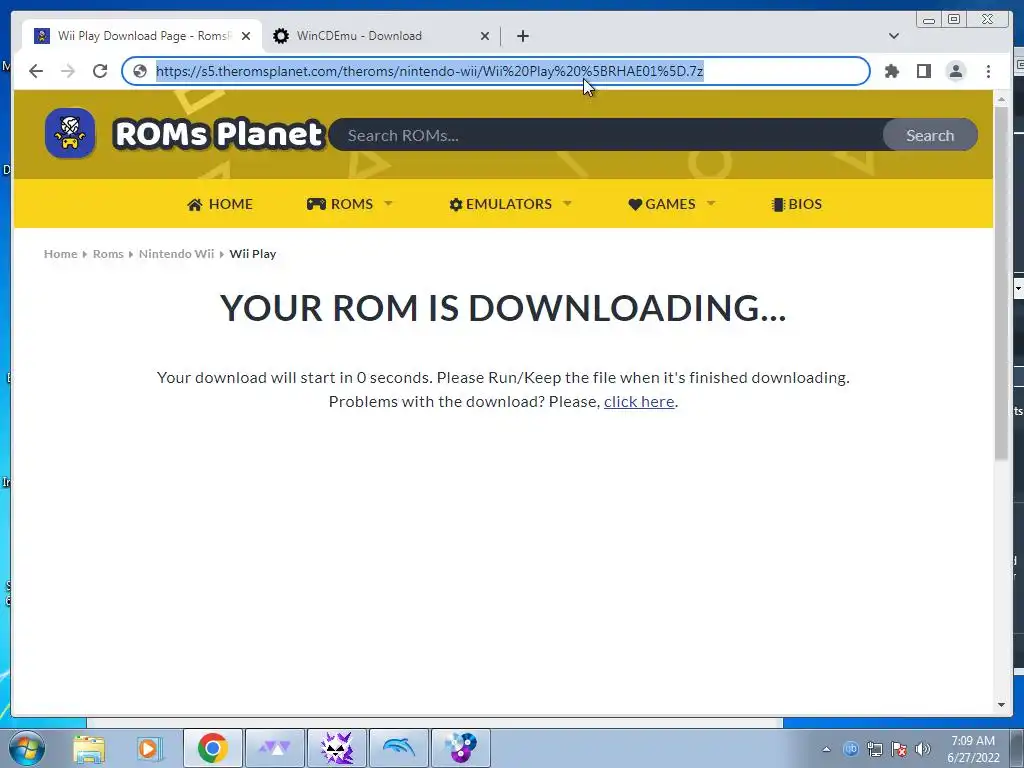Viewport: 1024px width, 768px height.
Task: Open the ROMS menu item
Action: coord(340,204)
